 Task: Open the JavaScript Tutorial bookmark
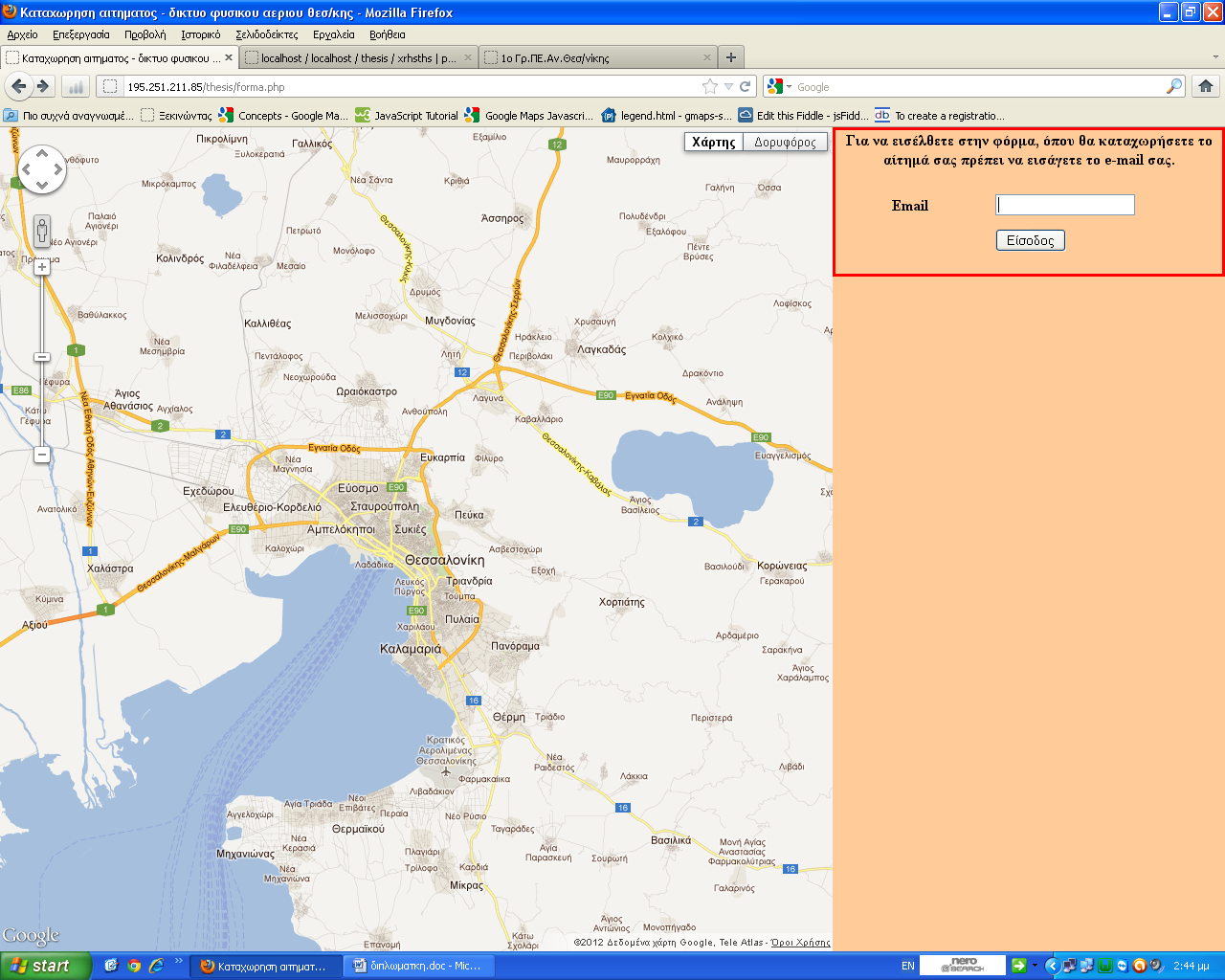(x=407, y=115)
